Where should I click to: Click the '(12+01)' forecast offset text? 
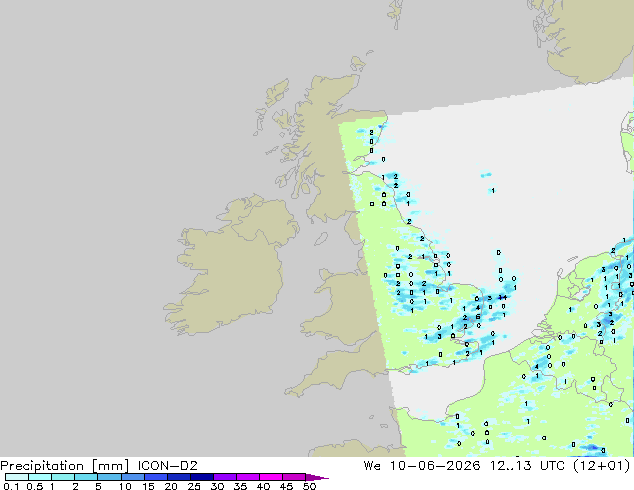[x=602, y=466]
